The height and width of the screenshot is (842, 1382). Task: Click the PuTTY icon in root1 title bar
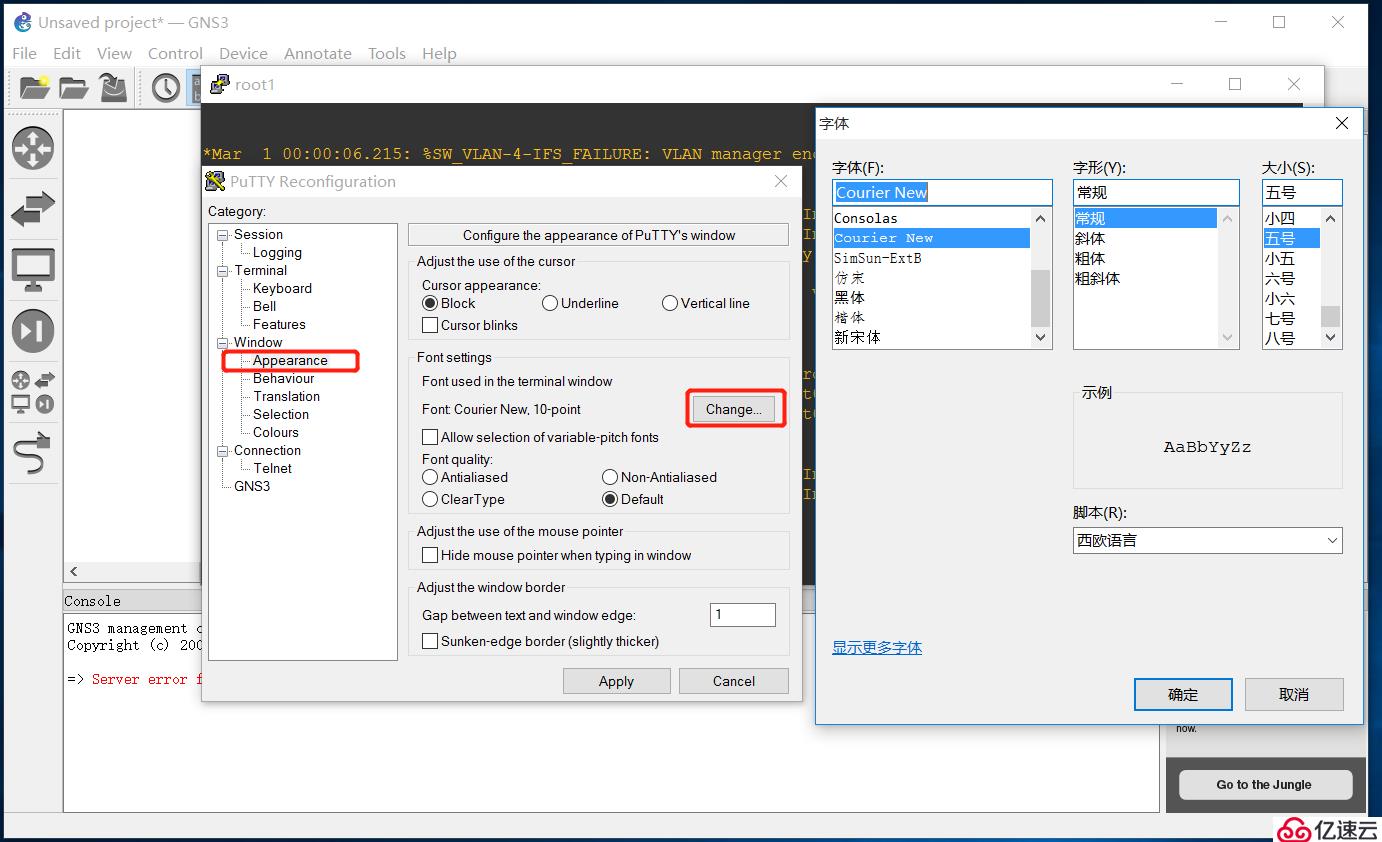click(x=219, y=84)
